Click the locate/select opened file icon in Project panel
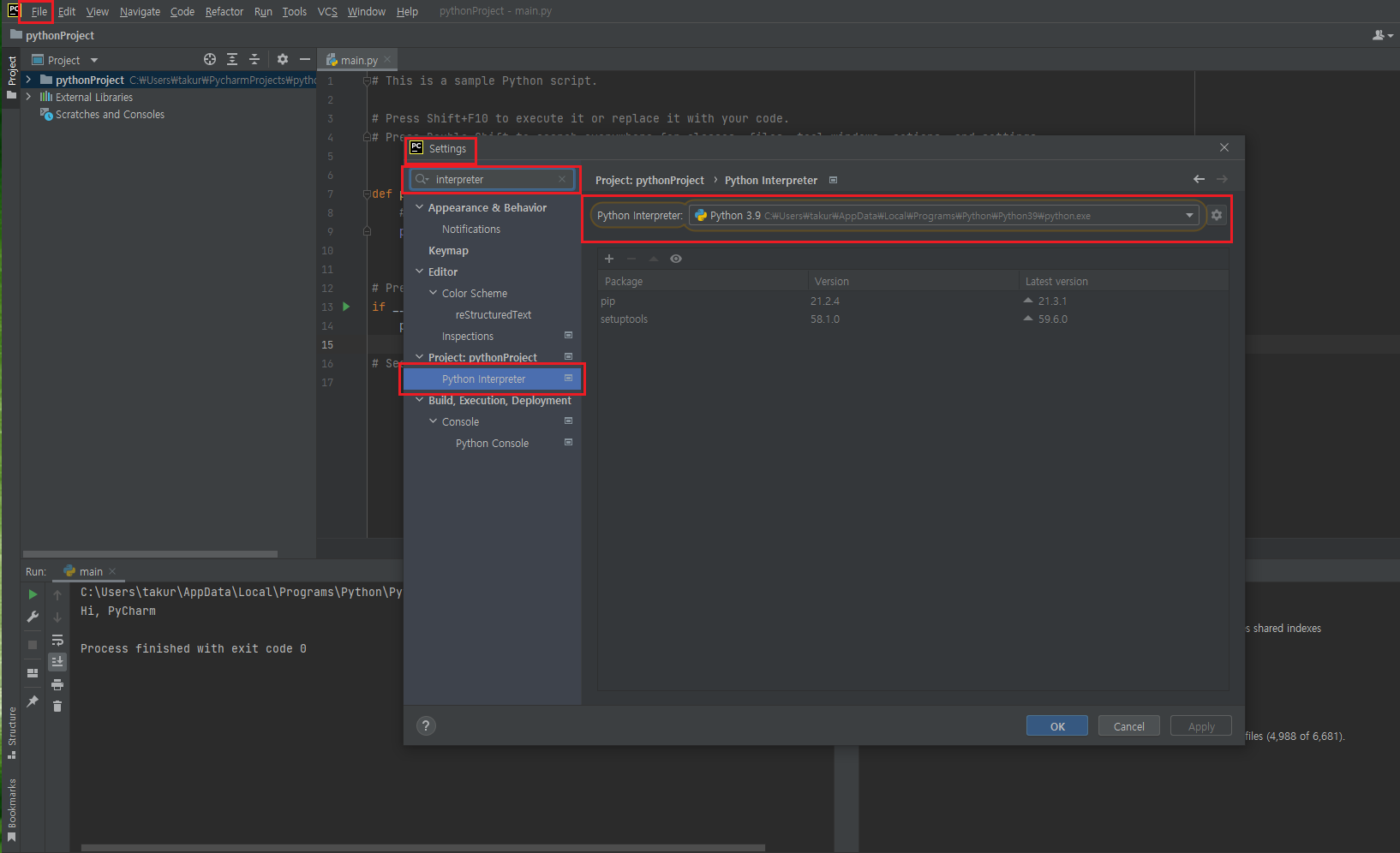The height and width of the screenshot is (853, 1400). tap(210, 59)
